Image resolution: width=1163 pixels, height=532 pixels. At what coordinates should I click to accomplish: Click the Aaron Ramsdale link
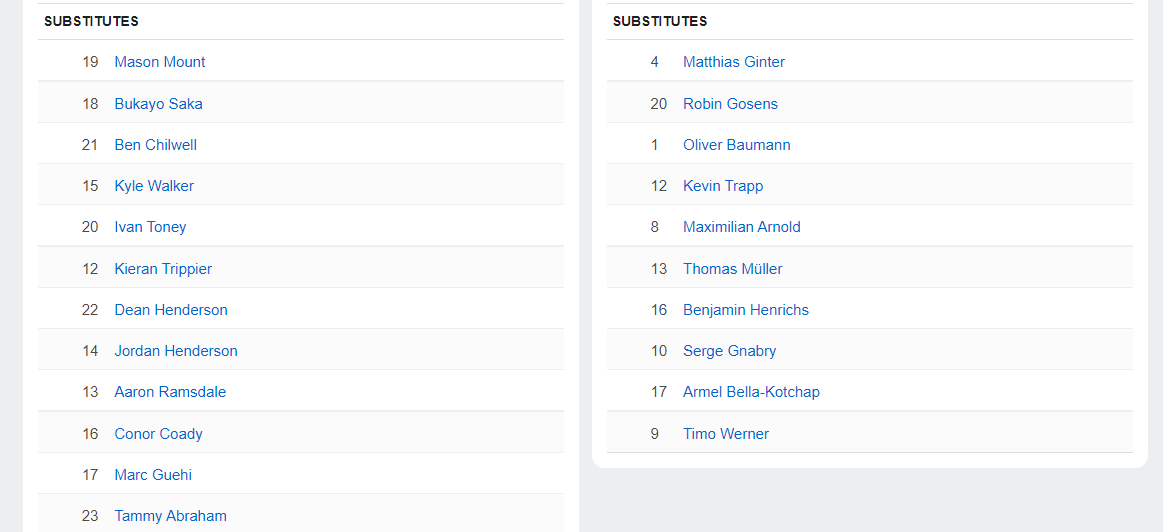[x=170, y=392]
